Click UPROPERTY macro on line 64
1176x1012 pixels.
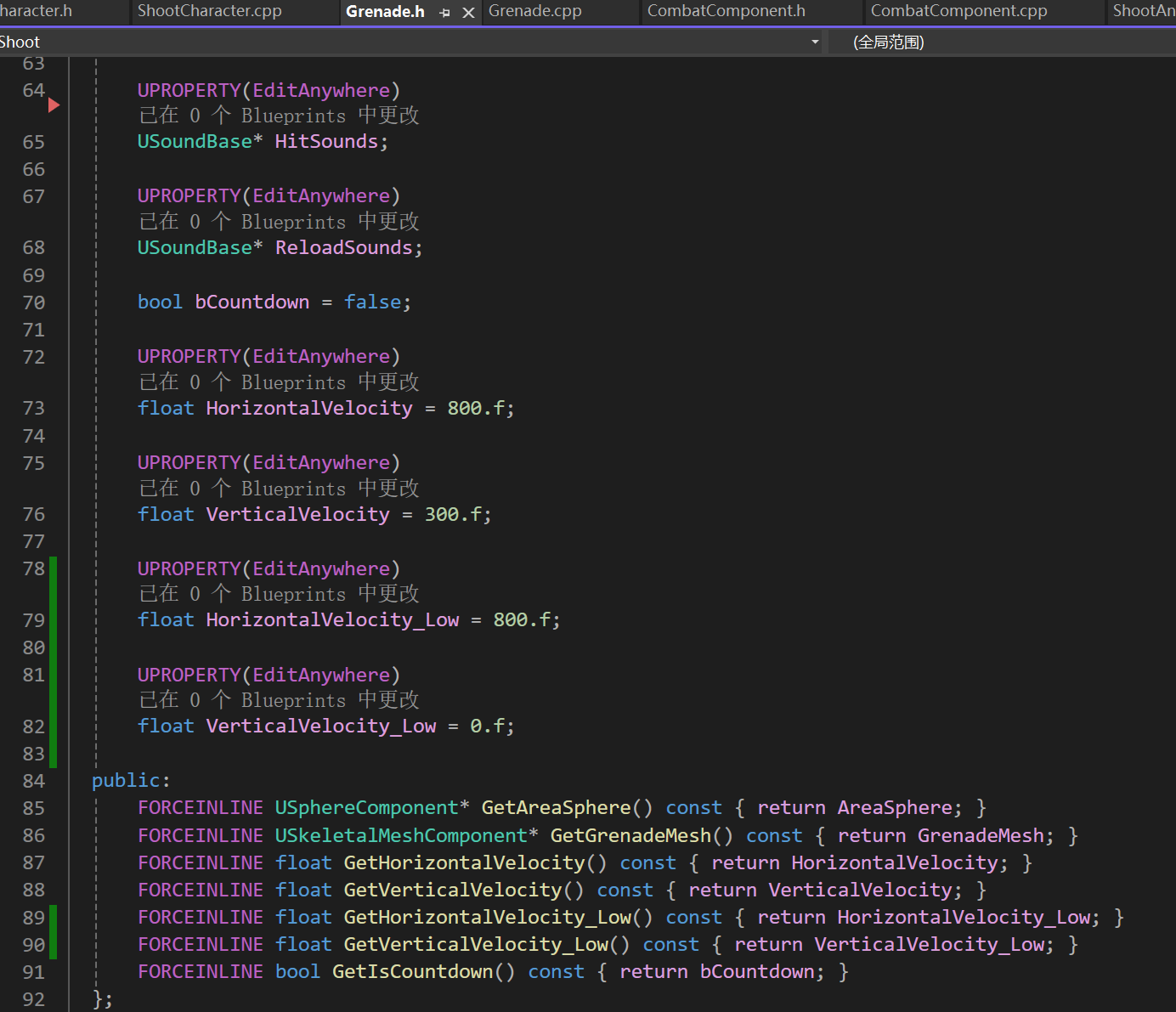point(189,90)
